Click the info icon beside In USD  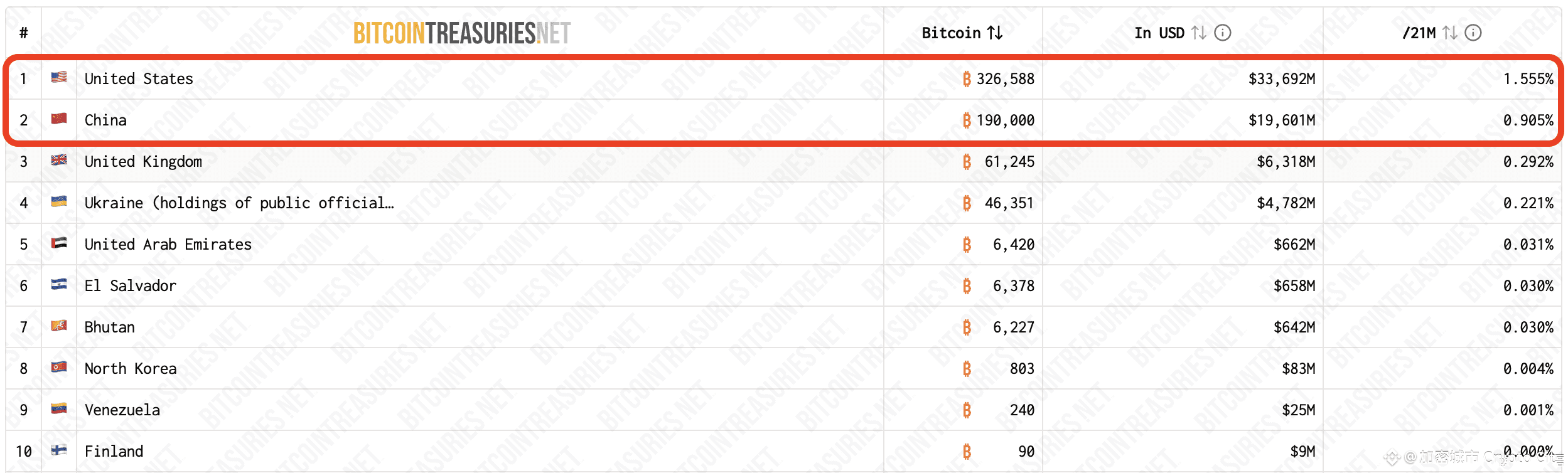(1222, 33)
